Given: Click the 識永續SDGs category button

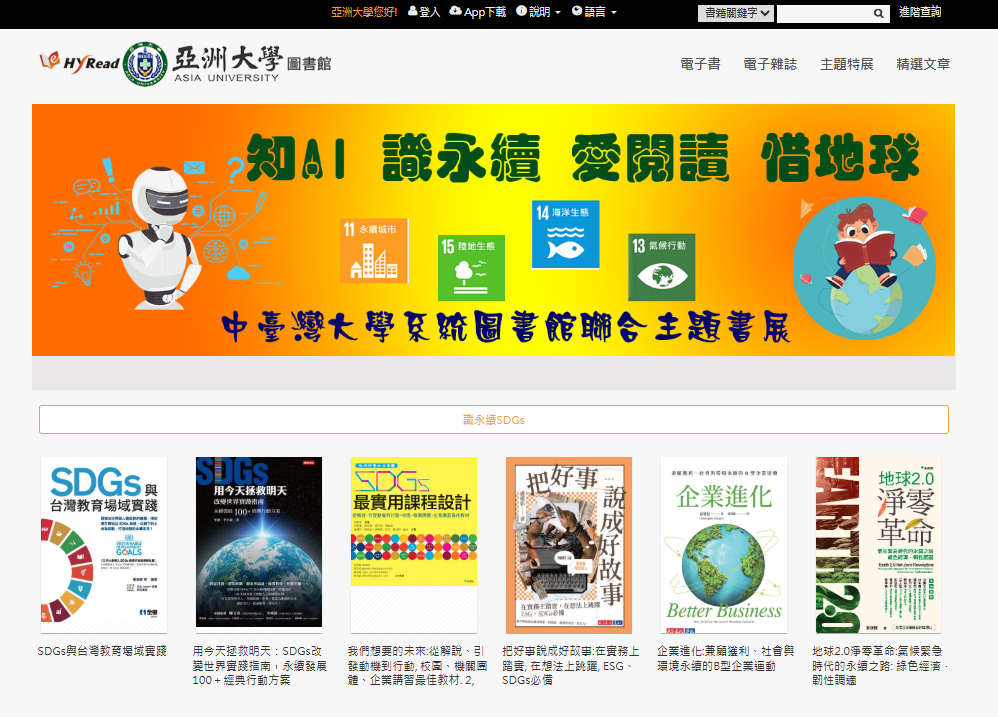Looking at the screenshot, I should pyautogui.click(x=494, y=420).
